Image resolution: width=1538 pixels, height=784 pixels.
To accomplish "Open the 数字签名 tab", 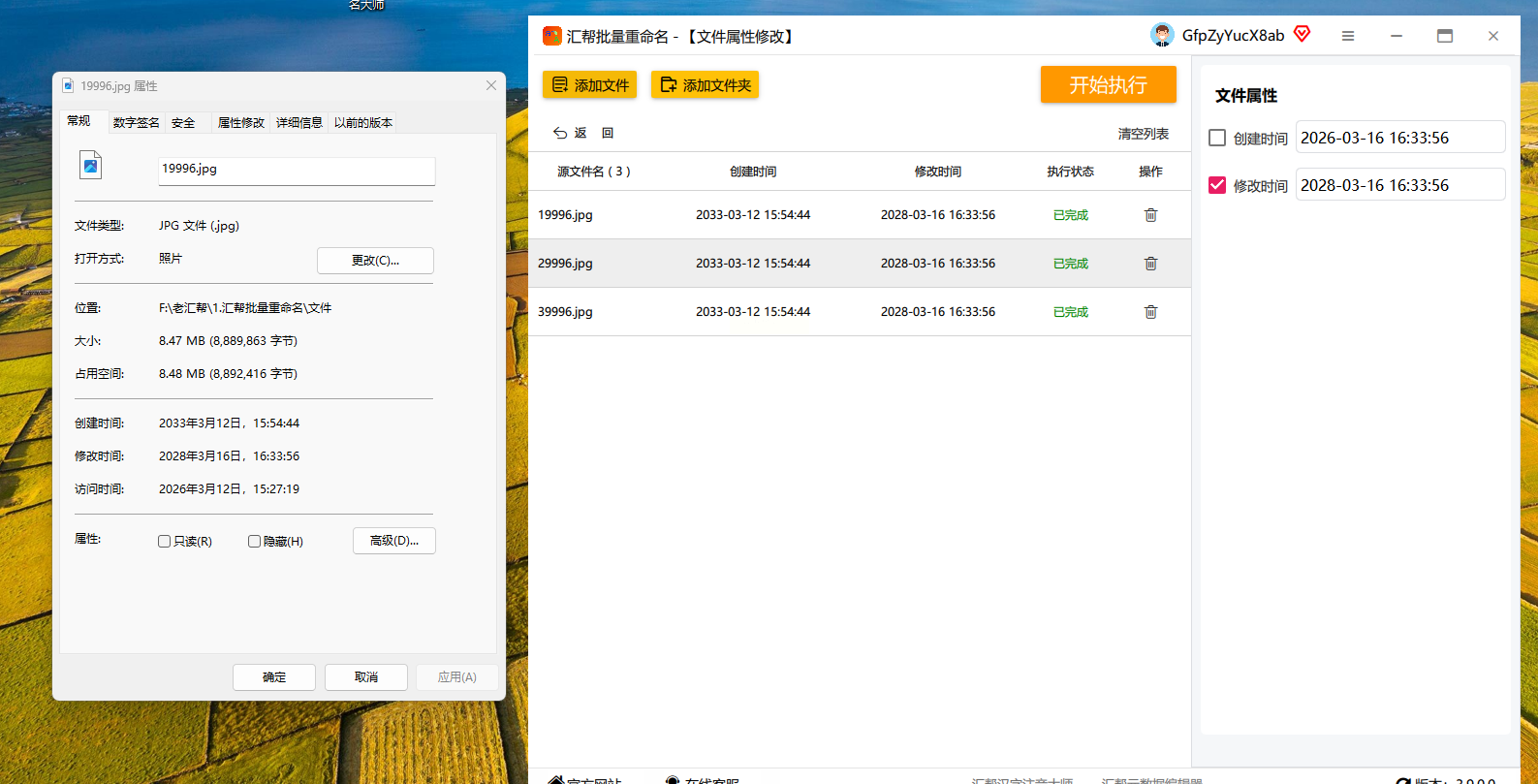I will (136, 123).
